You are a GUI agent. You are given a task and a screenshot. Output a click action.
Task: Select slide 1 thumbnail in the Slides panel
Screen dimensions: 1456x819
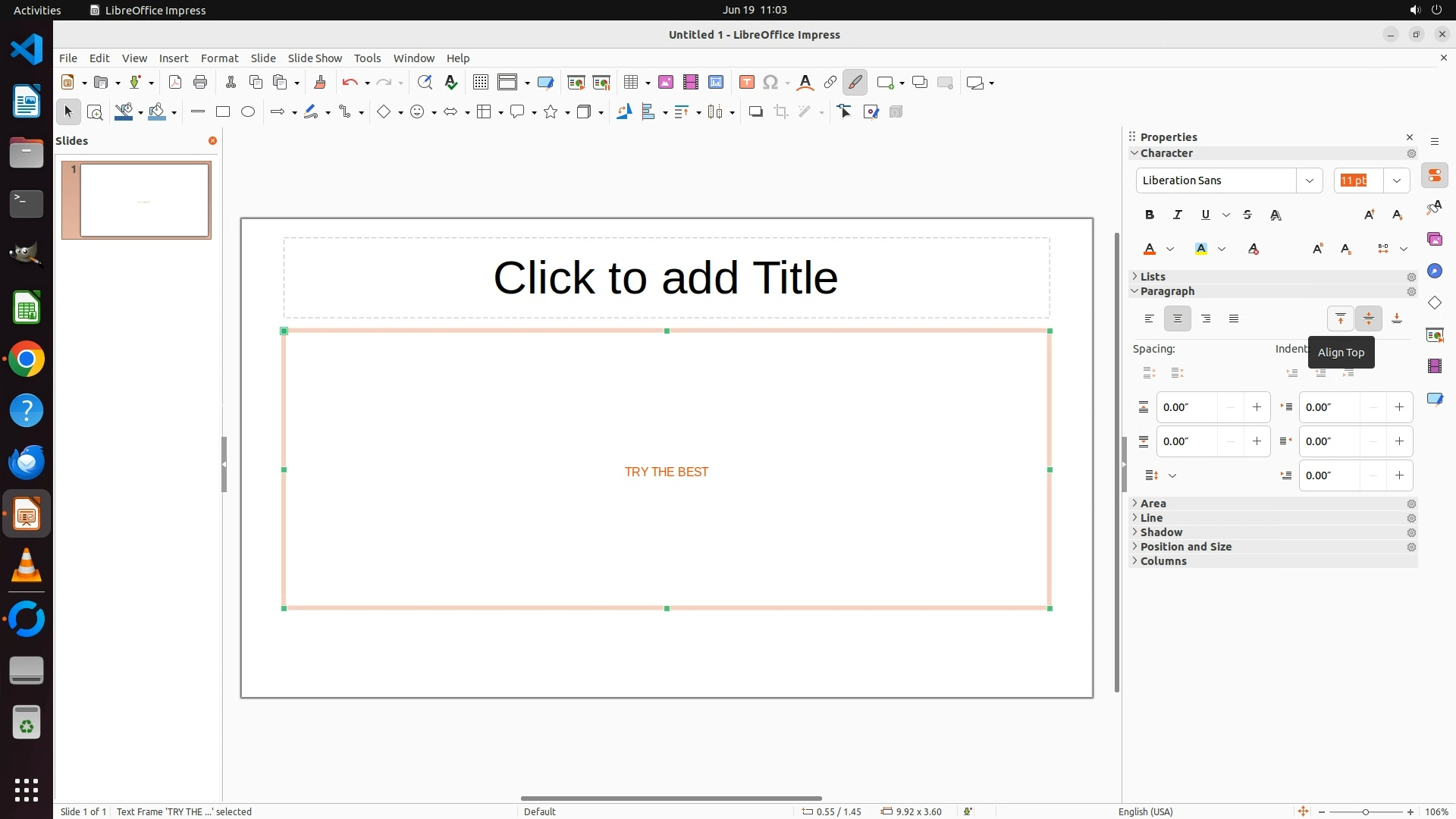point(144,200)
